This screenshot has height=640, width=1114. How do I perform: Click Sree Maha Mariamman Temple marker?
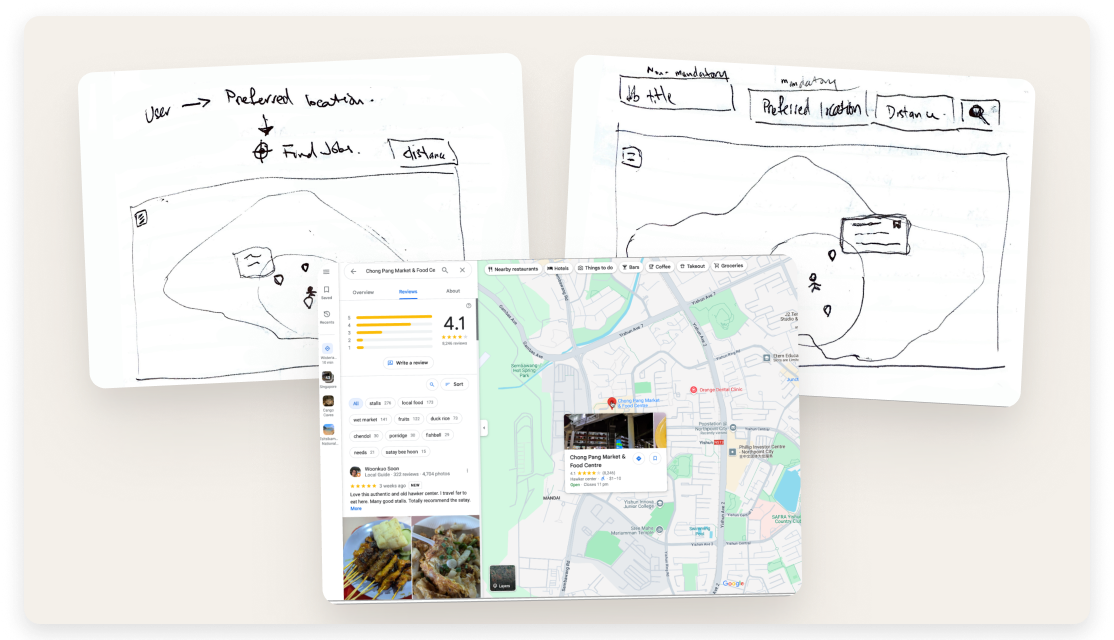coord(660,530)
